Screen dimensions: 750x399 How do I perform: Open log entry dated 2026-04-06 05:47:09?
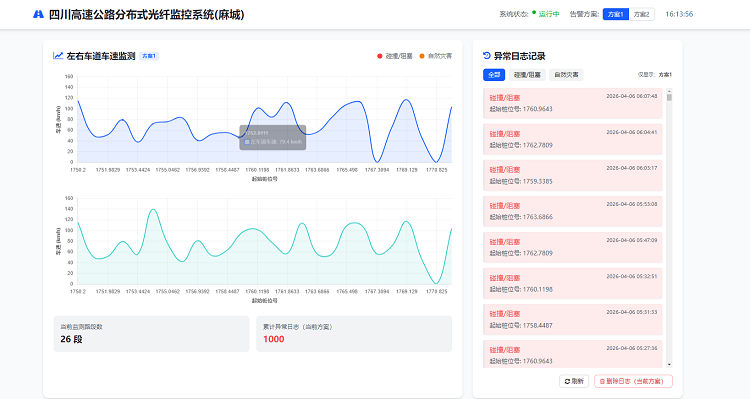[x=573, y=247]
